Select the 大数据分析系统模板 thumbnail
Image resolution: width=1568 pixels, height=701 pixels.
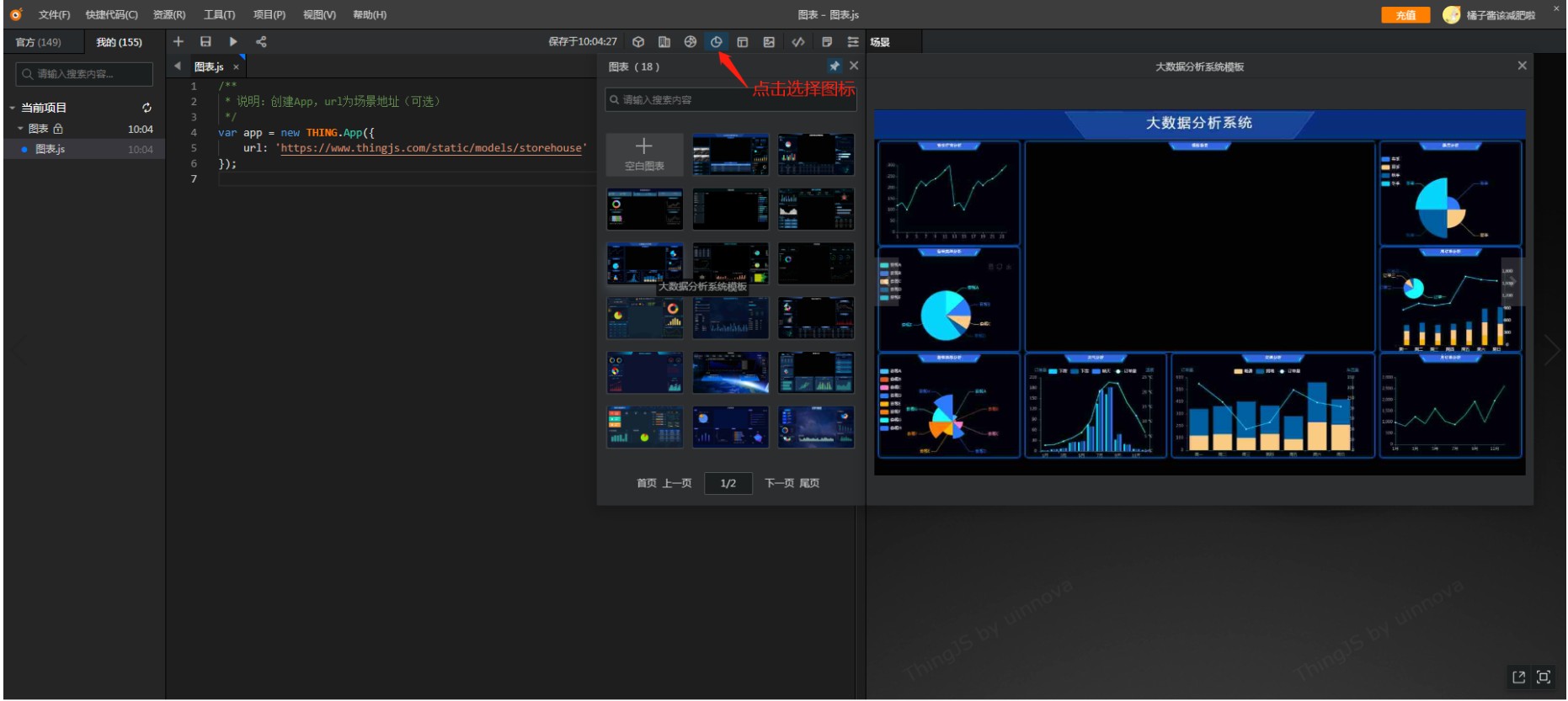pyautogui.click(x=645, y=263)
